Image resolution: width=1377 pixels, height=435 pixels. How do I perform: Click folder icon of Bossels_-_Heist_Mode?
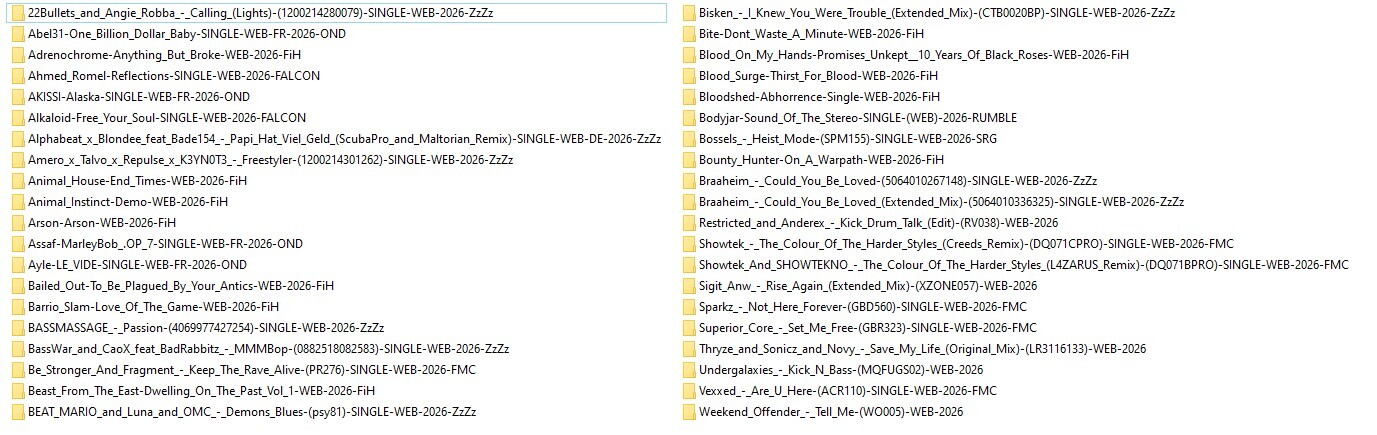(688, 139)
